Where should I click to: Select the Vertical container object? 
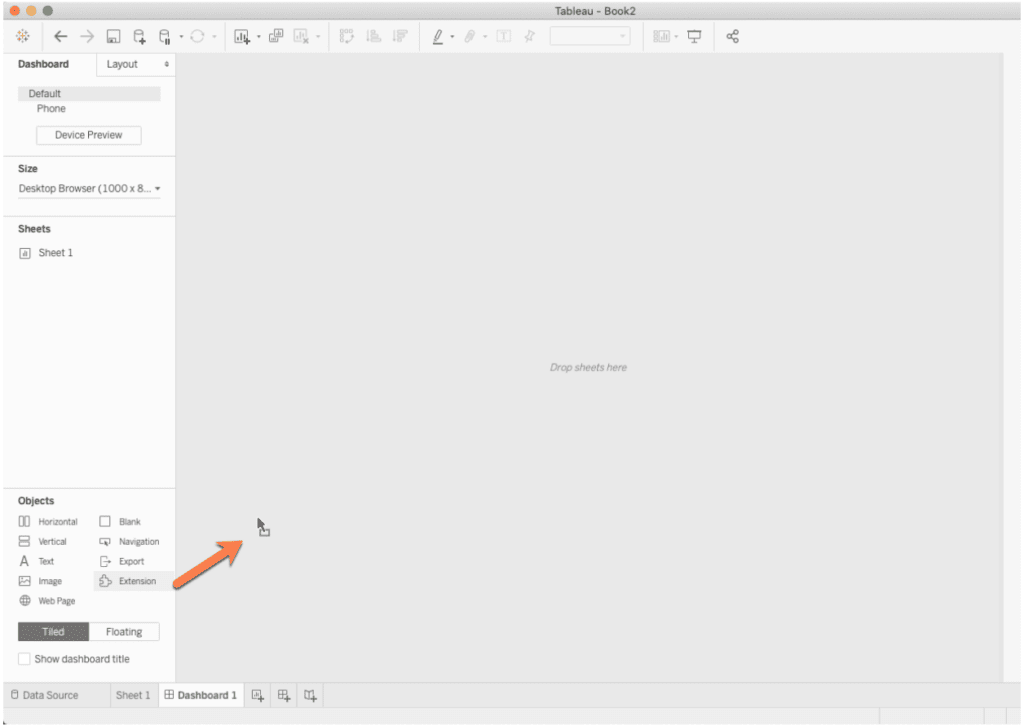pyautogui.click(x=43, y=541)
